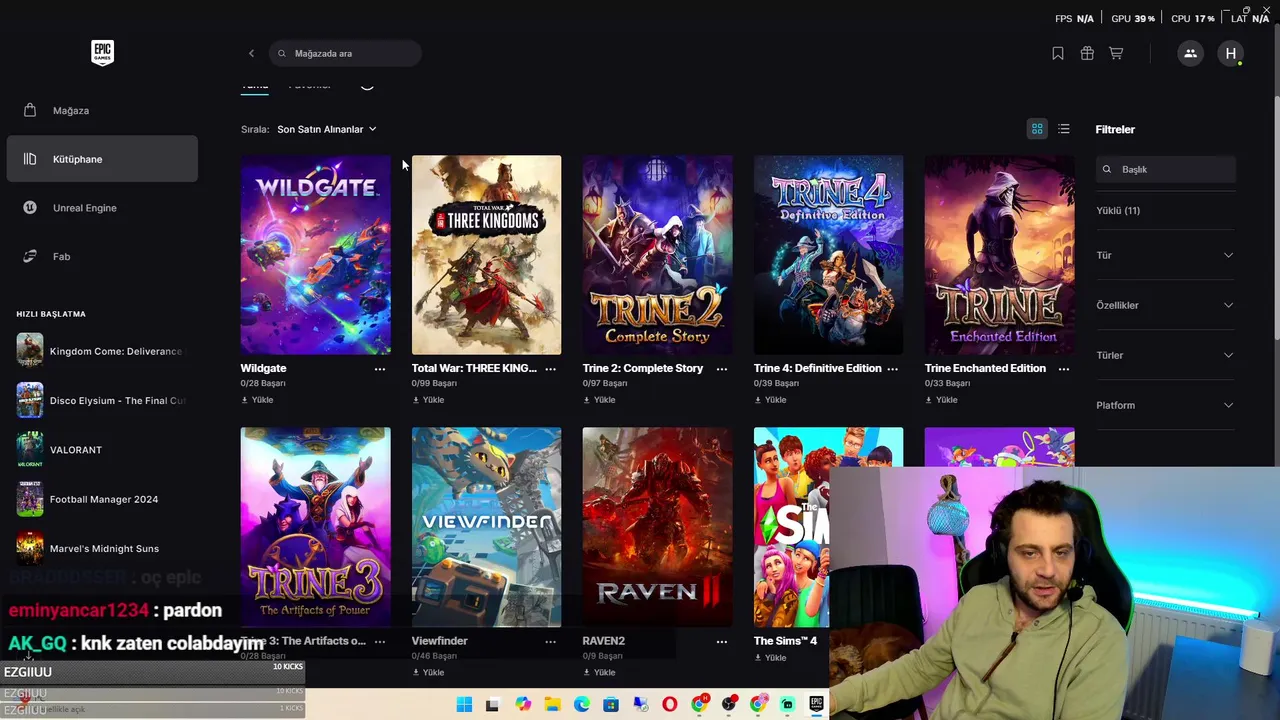1280x720 pixels.
Task: Open the three-dot menu for Total War: THREE KINGDOMS
Action: 551,369
